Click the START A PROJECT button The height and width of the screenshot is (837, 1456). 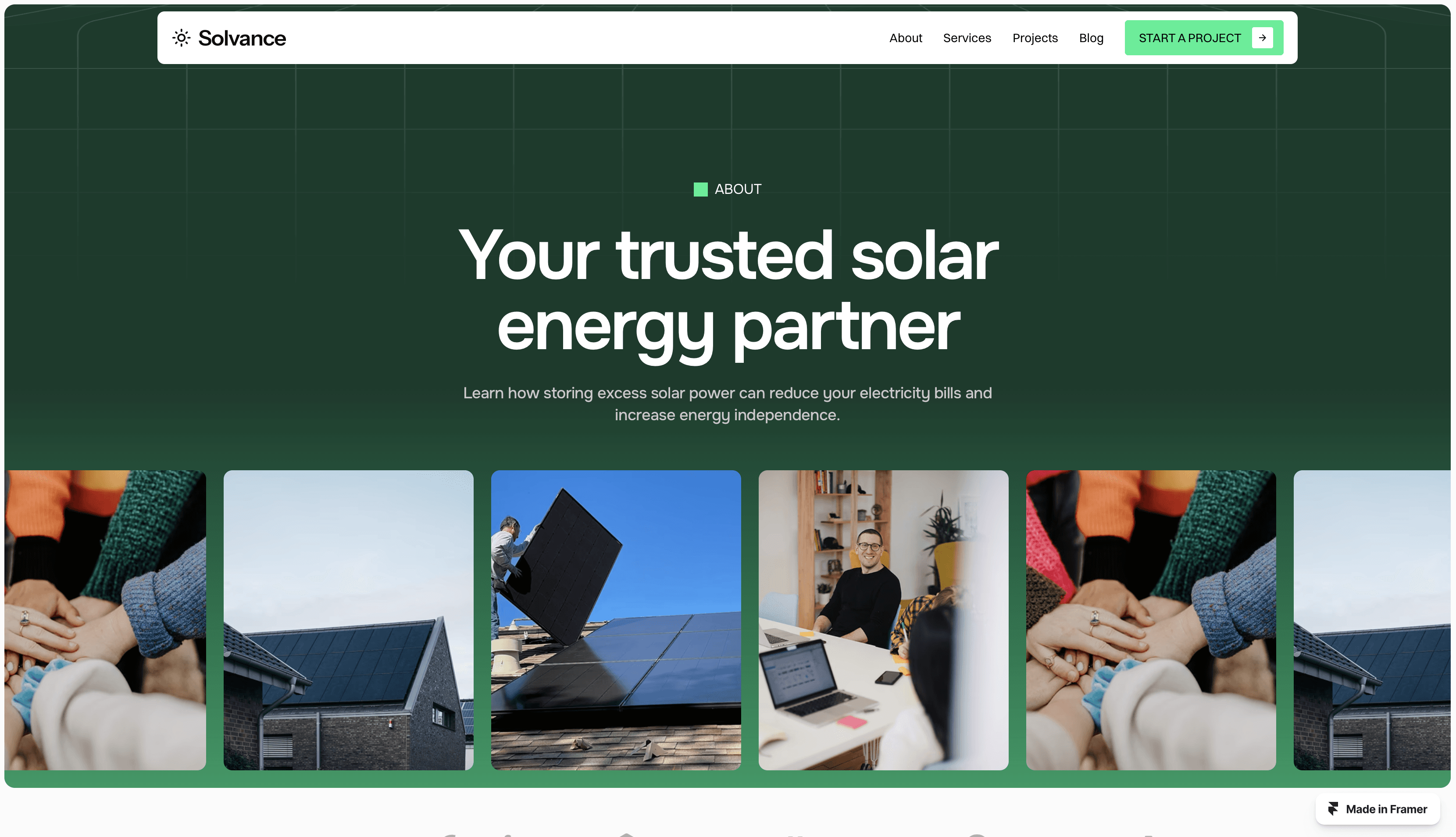(x=1203, y=38)
